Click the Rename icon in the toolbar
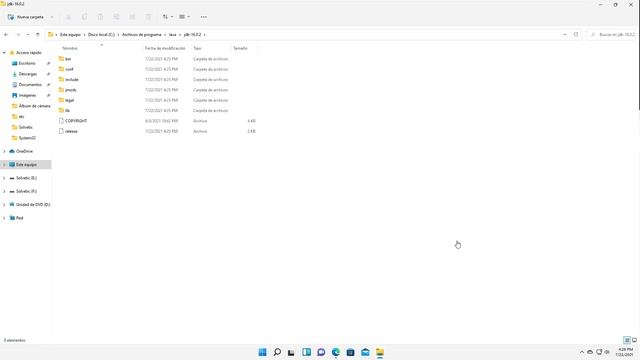Image resolution: width=640 pixels, height=360 pixels. (116, 17)
